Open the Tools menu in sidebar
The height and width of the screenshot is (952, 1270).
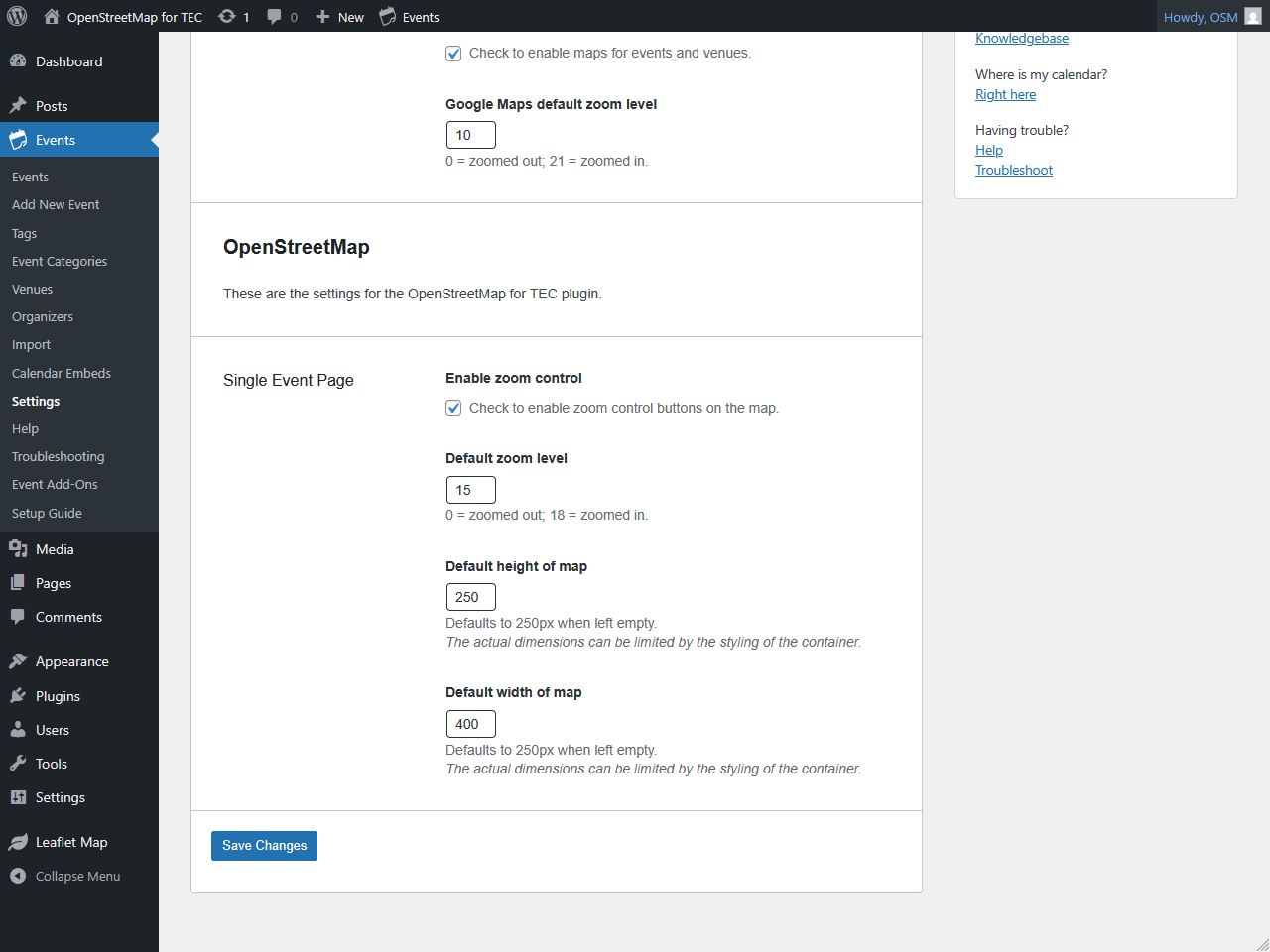click(52, 764)
